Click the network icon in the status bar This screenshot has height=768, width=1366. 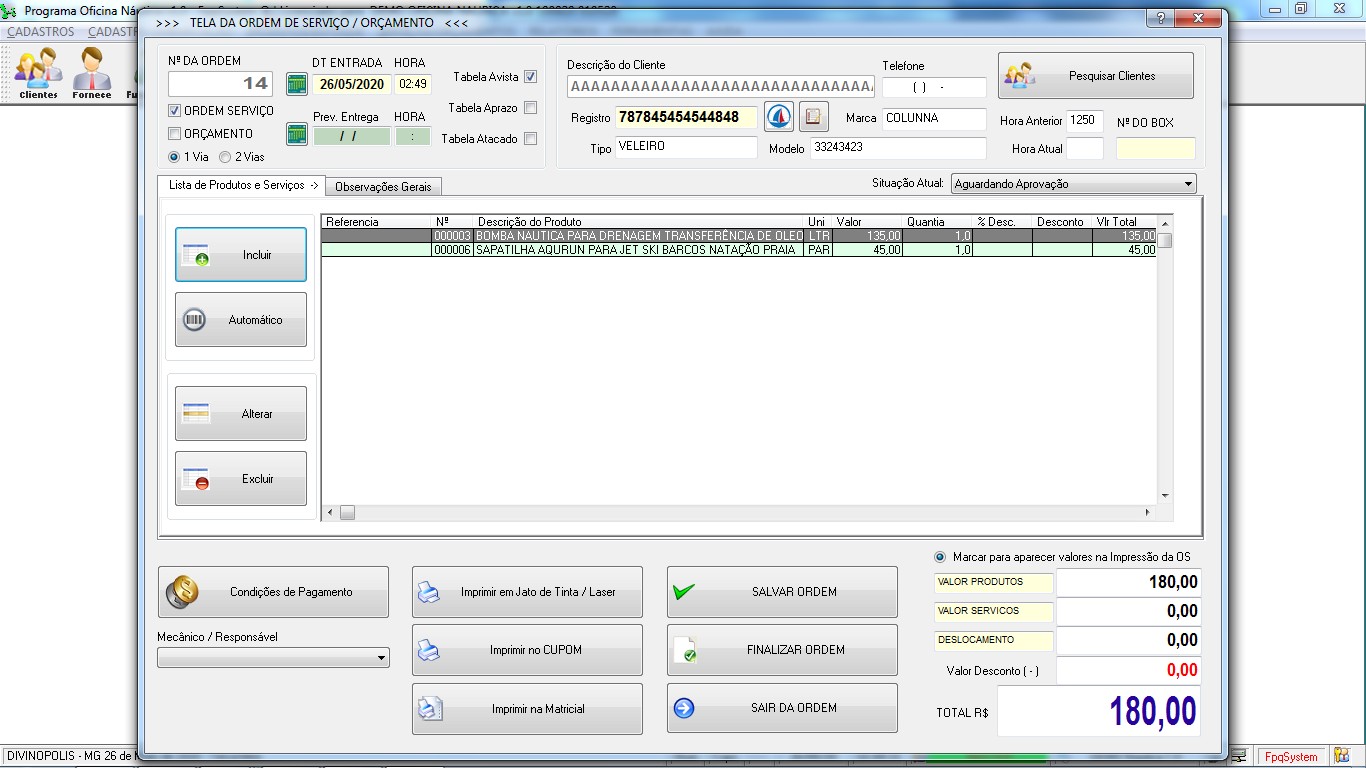click(1240, 757)
